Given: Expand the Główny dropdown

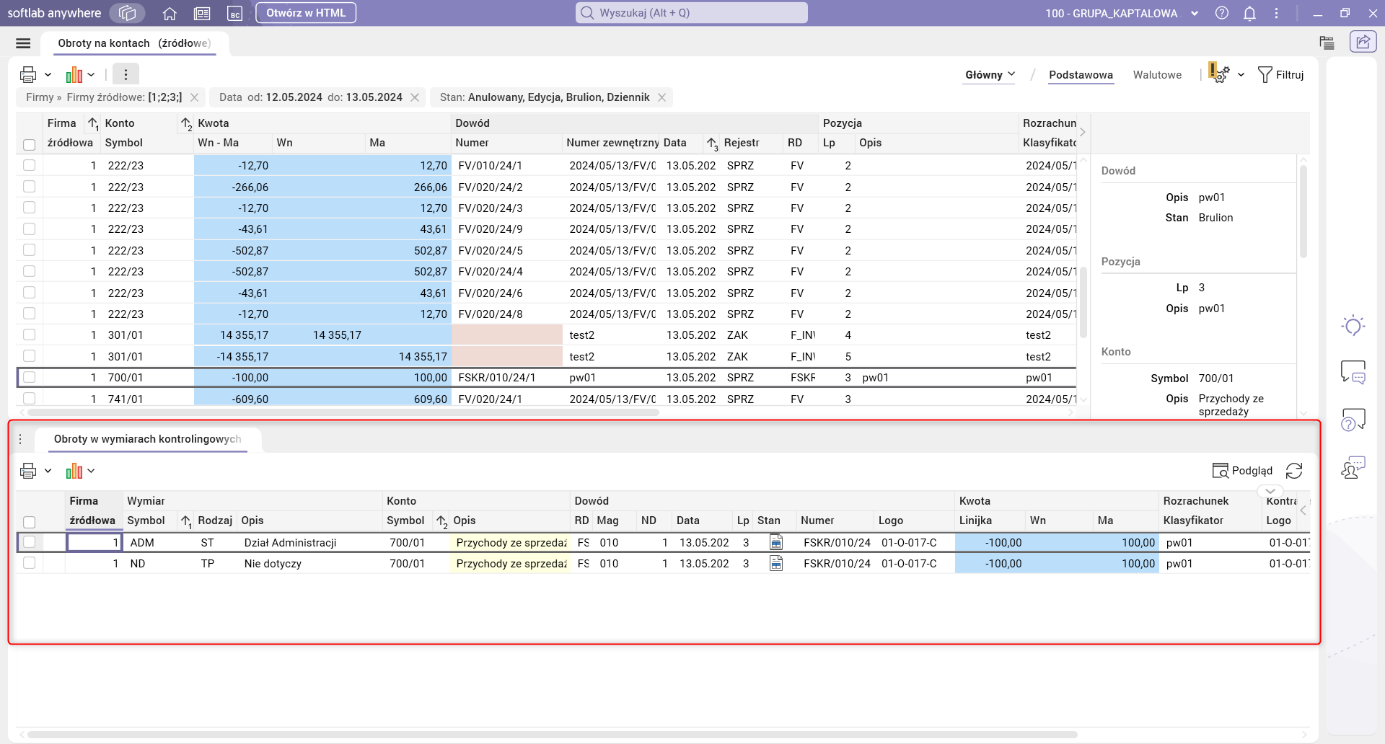Looking at the screenshot, I should 990,74.
